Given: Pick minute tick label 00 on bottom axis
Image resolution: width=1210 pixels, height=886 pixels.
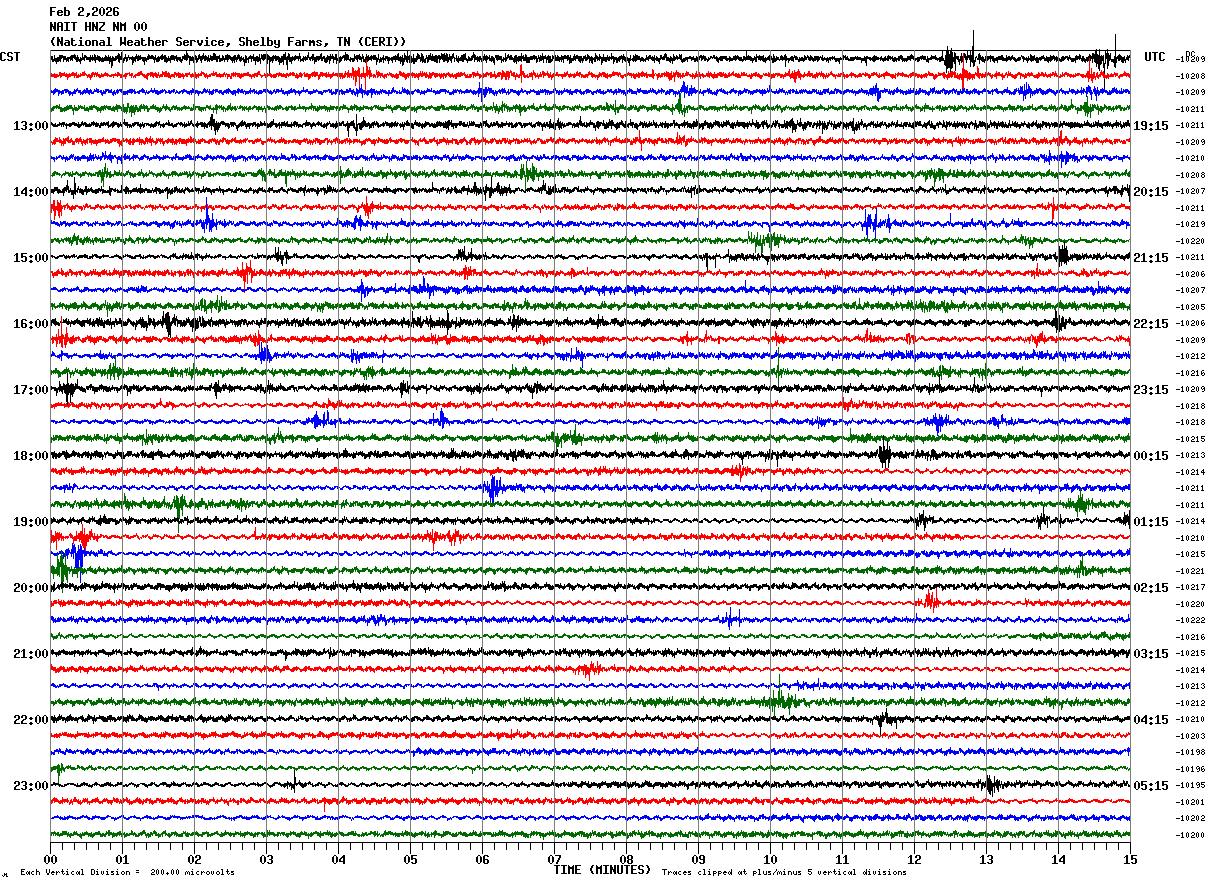Looking at the screenshot, I should click(x=50, y=859).
